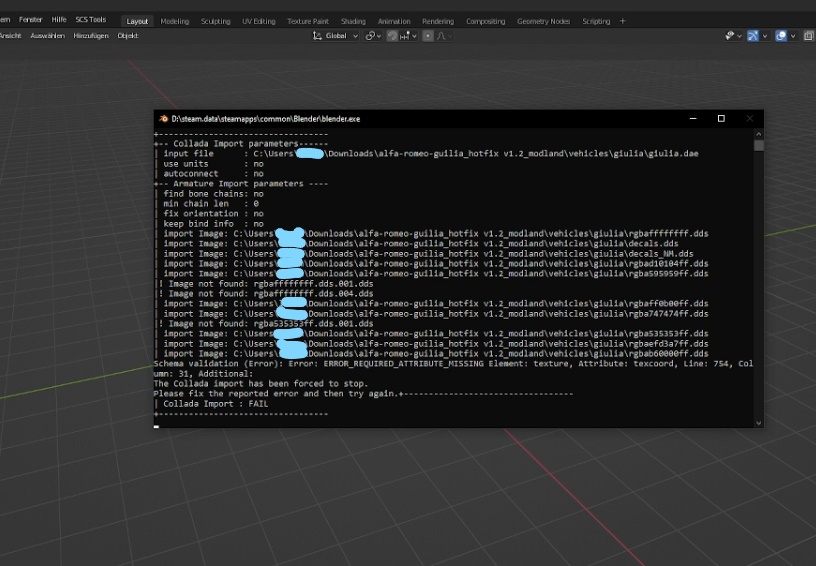816x566 pixels.
Task: Switch to the Shading workspace tab
Action: (x=353, y=21)
